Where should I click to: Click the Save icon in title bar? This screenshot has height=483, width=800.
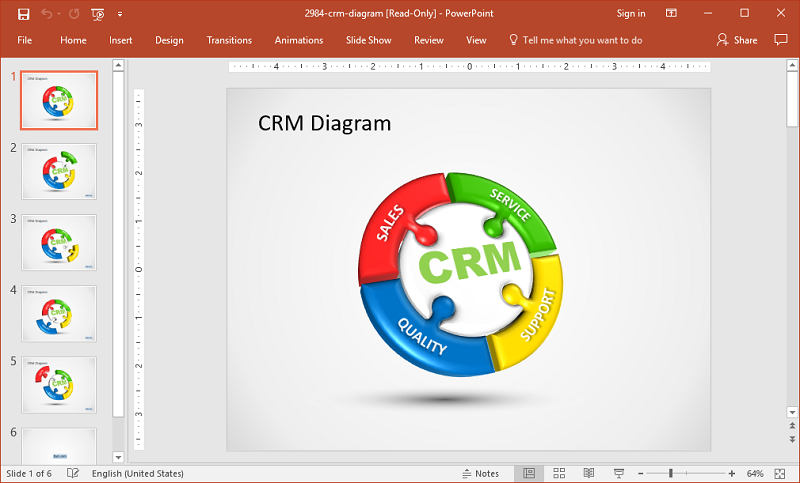[24, 14]
